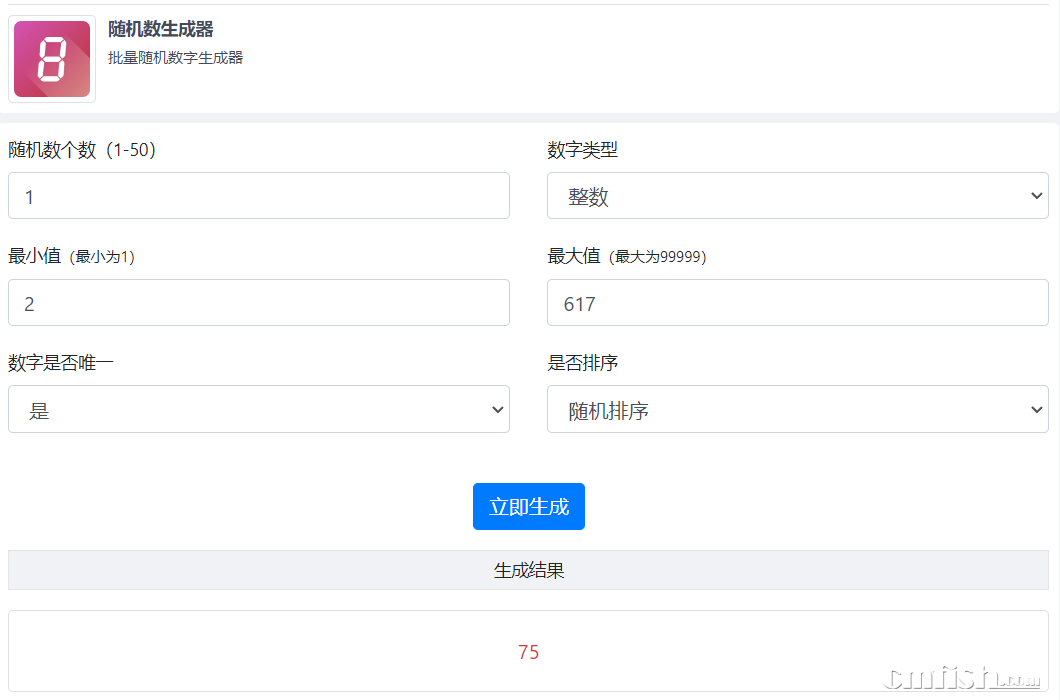Click the 生成结果 header bar
The image size is (1060, 700).
[528, 570]
